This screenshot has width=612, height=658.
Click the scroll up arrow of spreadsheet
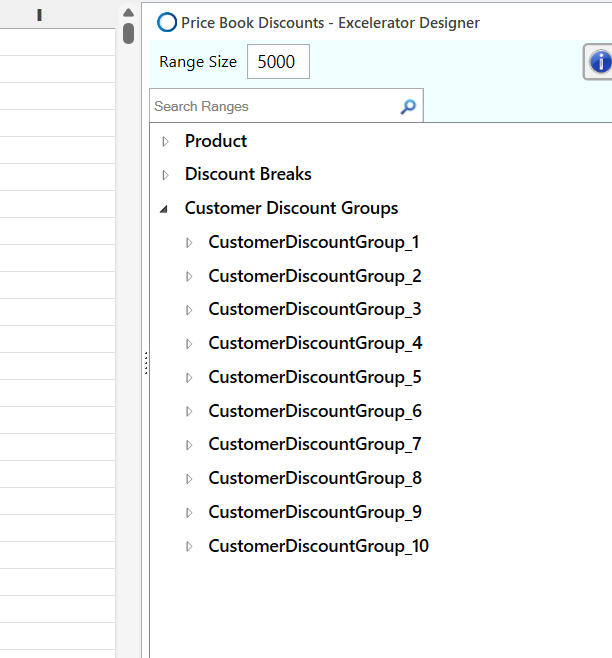pyautogui.click(x=128, y=13)
